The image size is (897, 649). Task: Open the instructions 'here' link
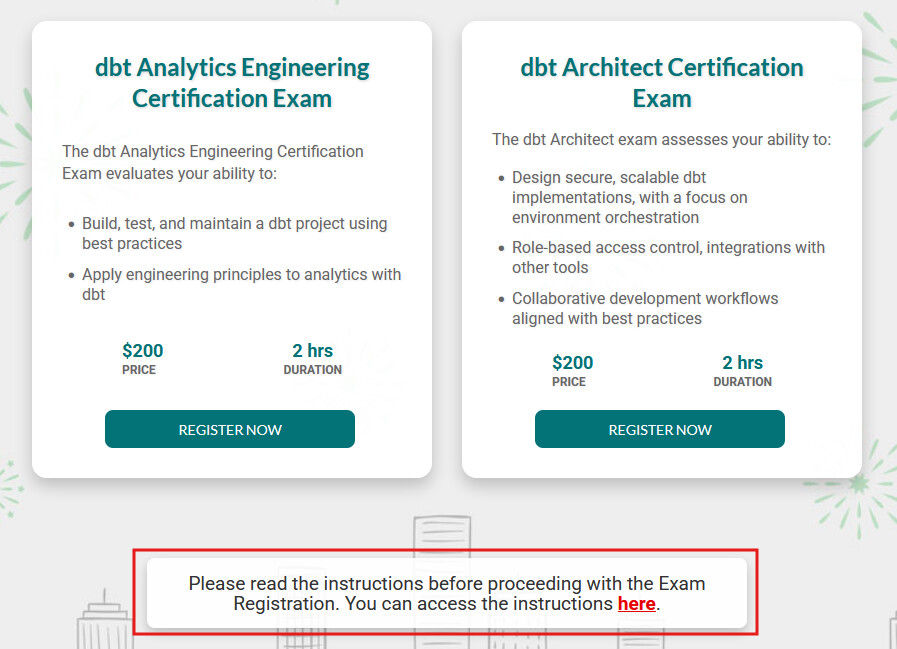[636, 604]
